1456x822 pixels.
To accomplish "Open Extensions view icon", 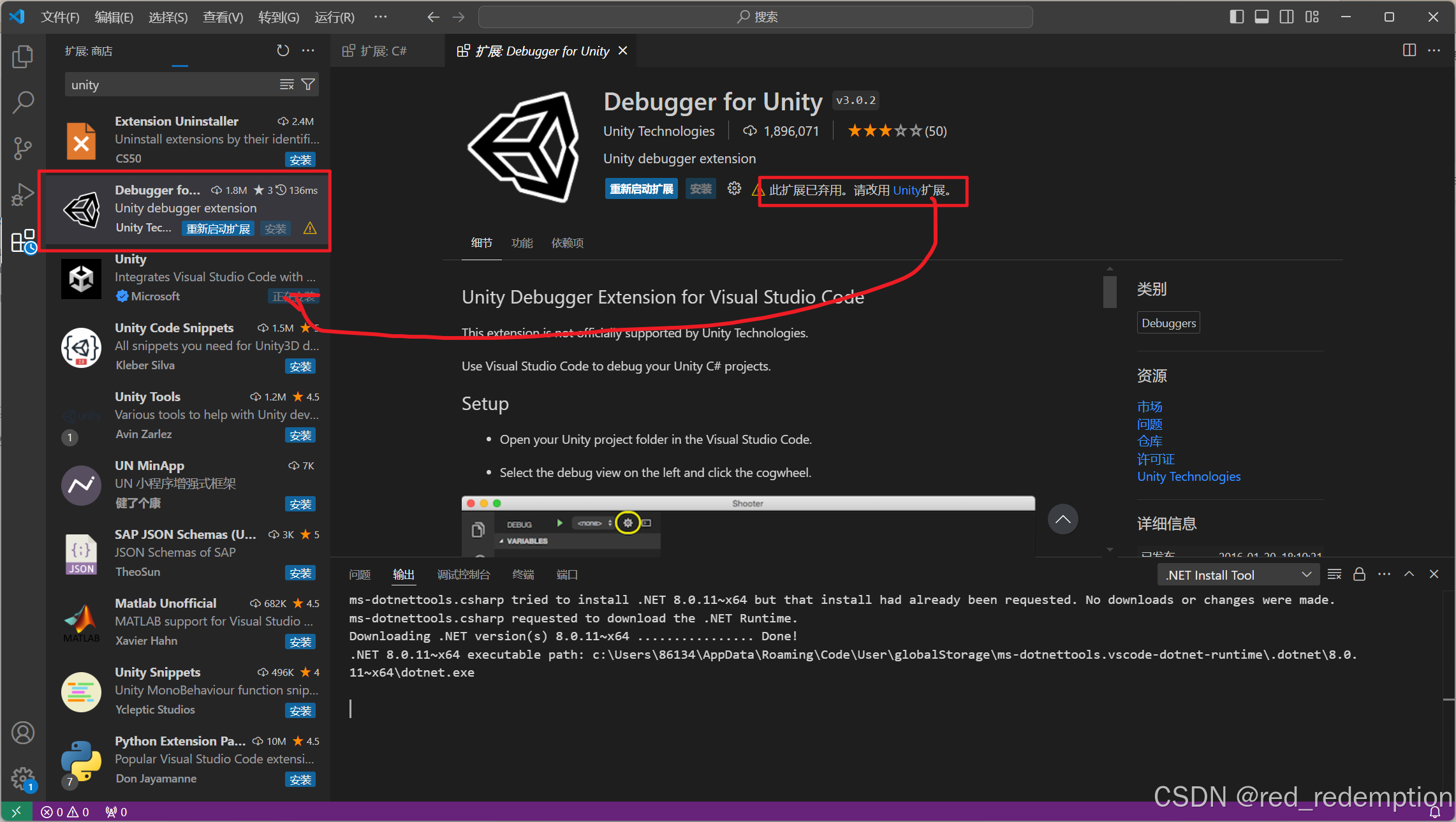I will click(23, 241).
